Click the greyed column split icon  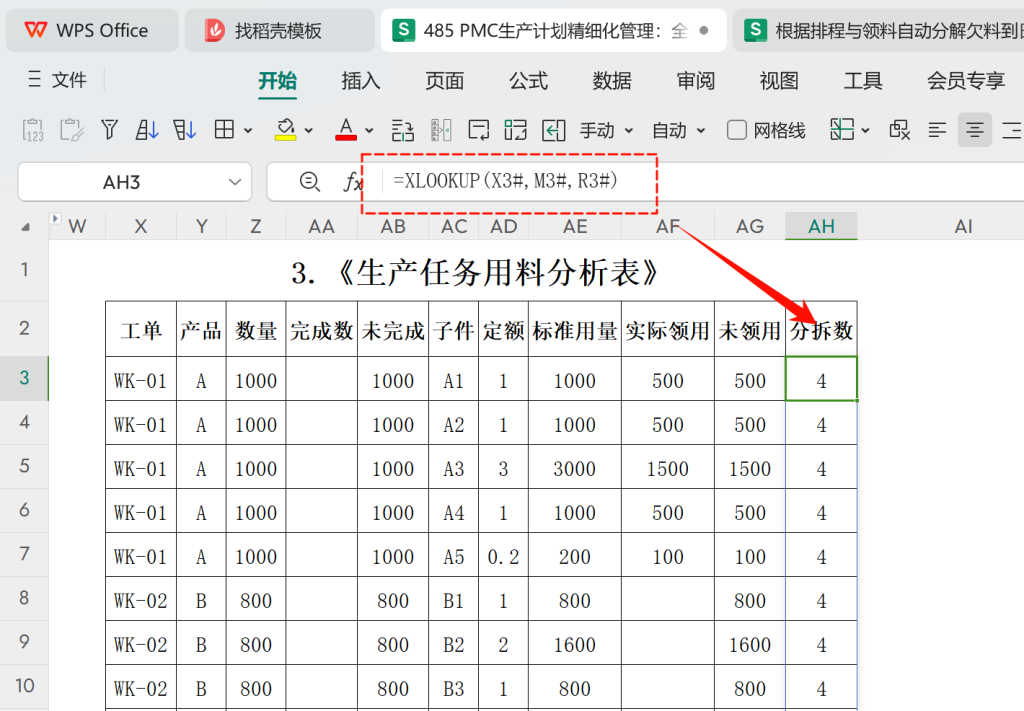[x=441, y=130]
